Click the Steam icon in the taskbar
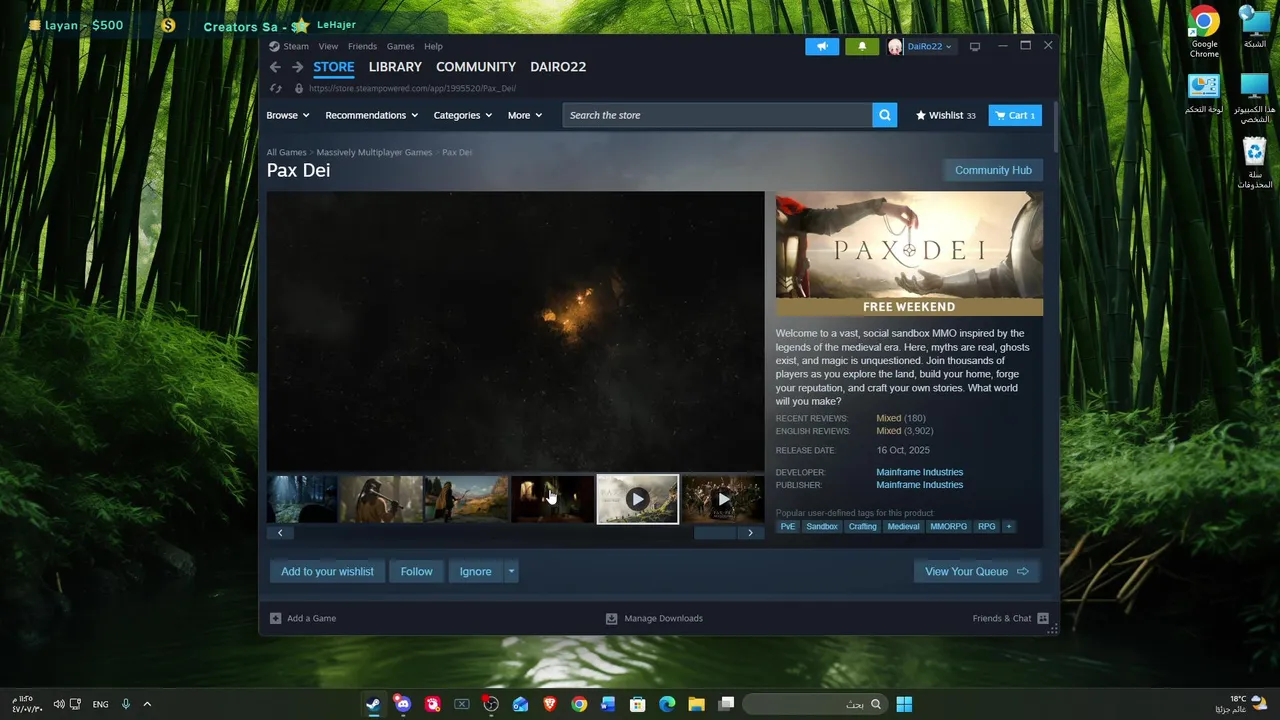The width and height of the screenshot is (1280, 720). pyautogui.click(x=373, y=704)
